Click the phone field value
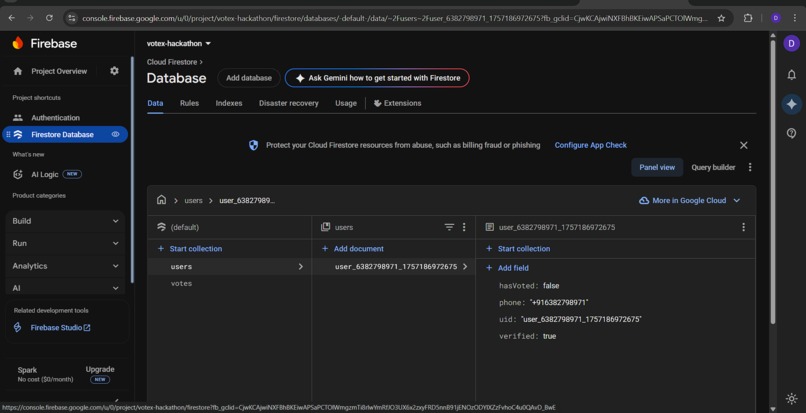The height and width of the screenshot is (413, 806). pyautogui.click(x=559, y=303)
